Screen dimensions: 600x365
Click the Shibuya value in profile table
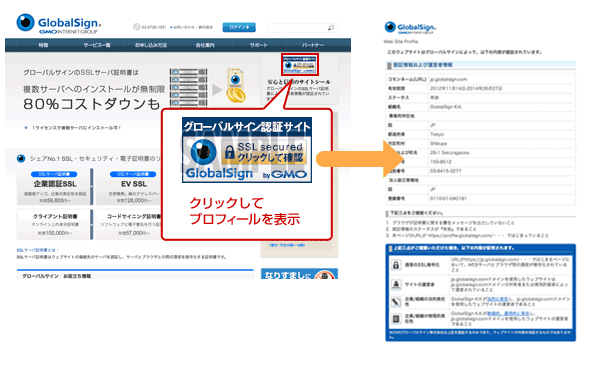[438, 143]
